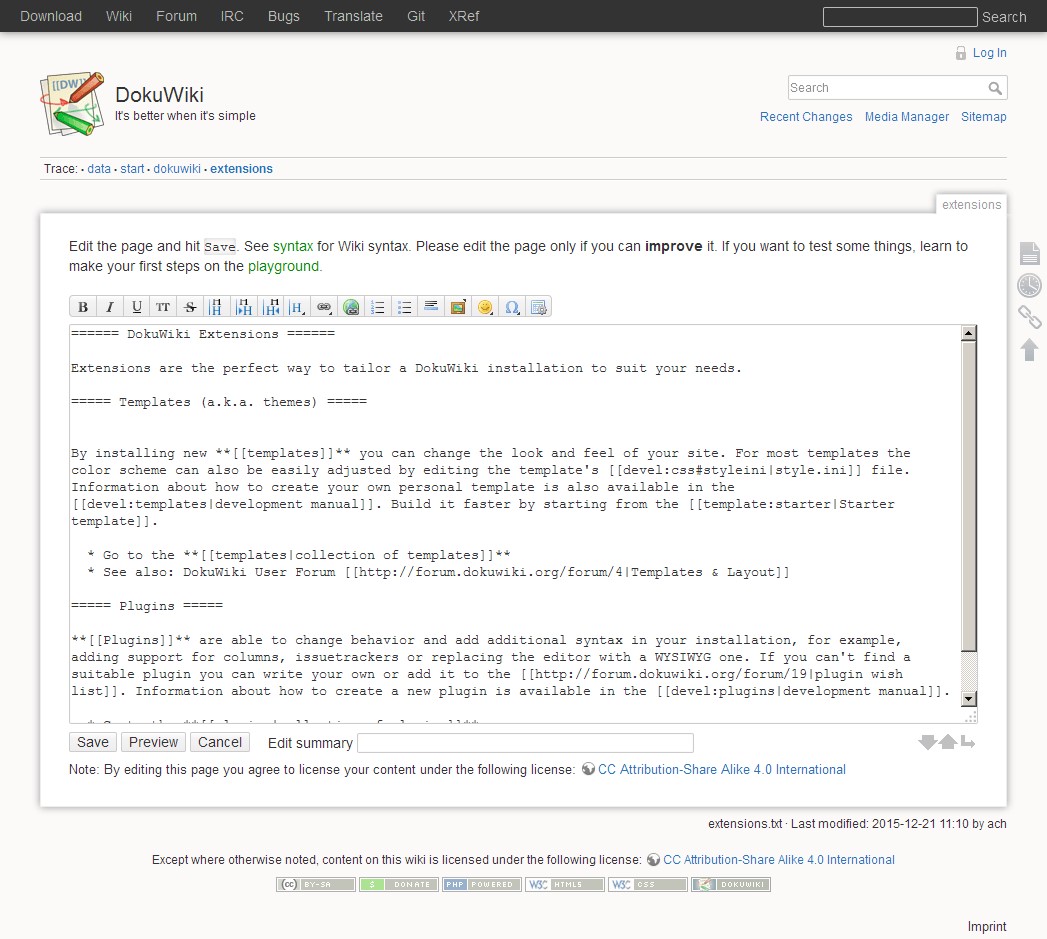The image size is (1047, 939).
Task: Insert external link globe icon
Action: (x=351, y=307)
